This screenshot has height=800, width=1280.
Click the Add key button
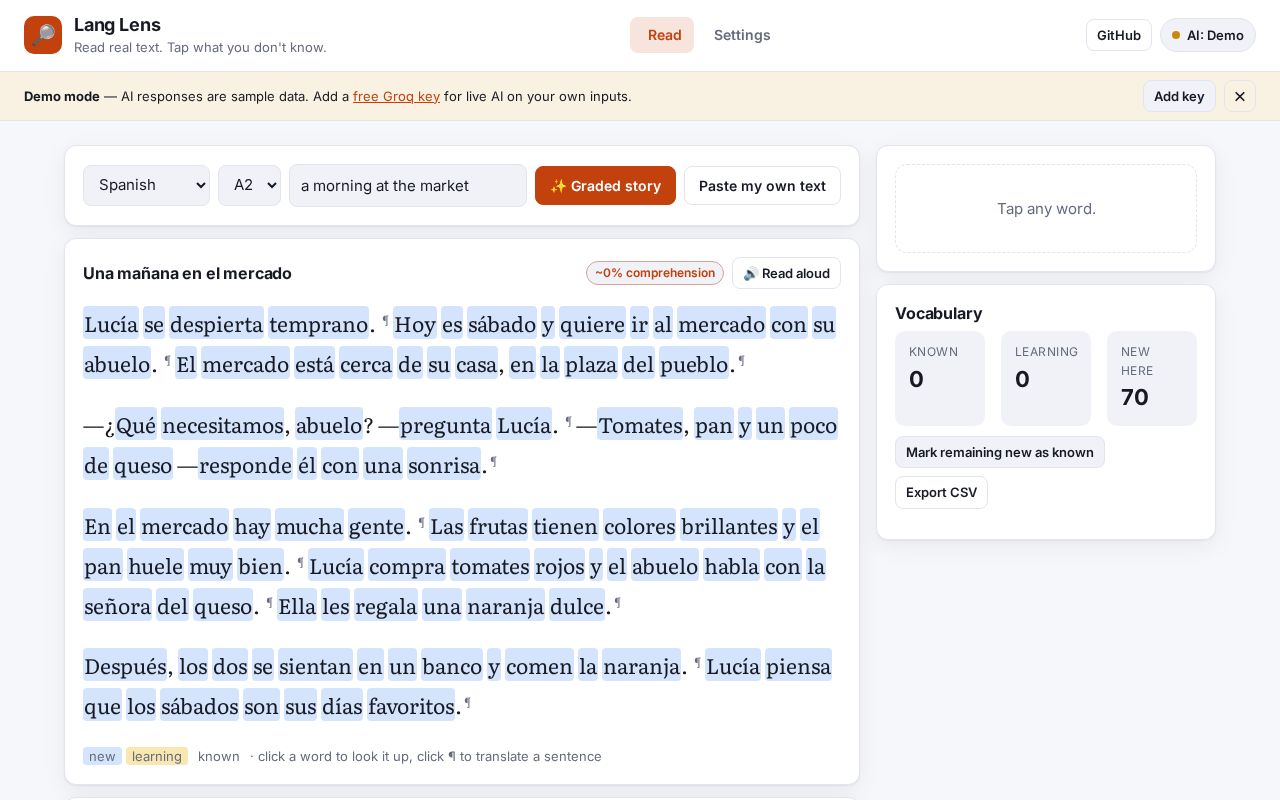click(1179, 96)
